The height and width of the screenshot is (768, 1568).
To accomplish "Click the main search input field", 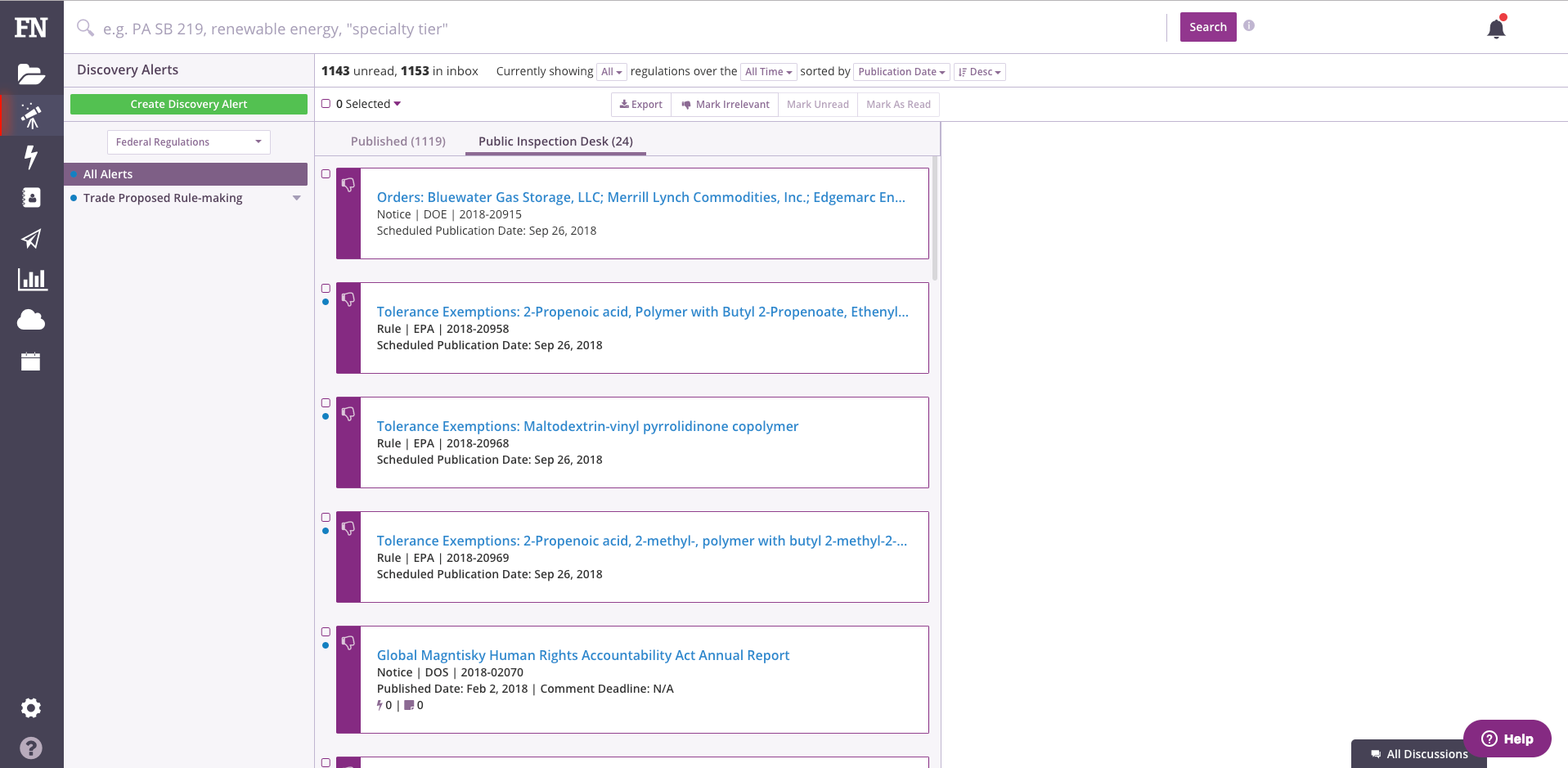I will 630,29.
